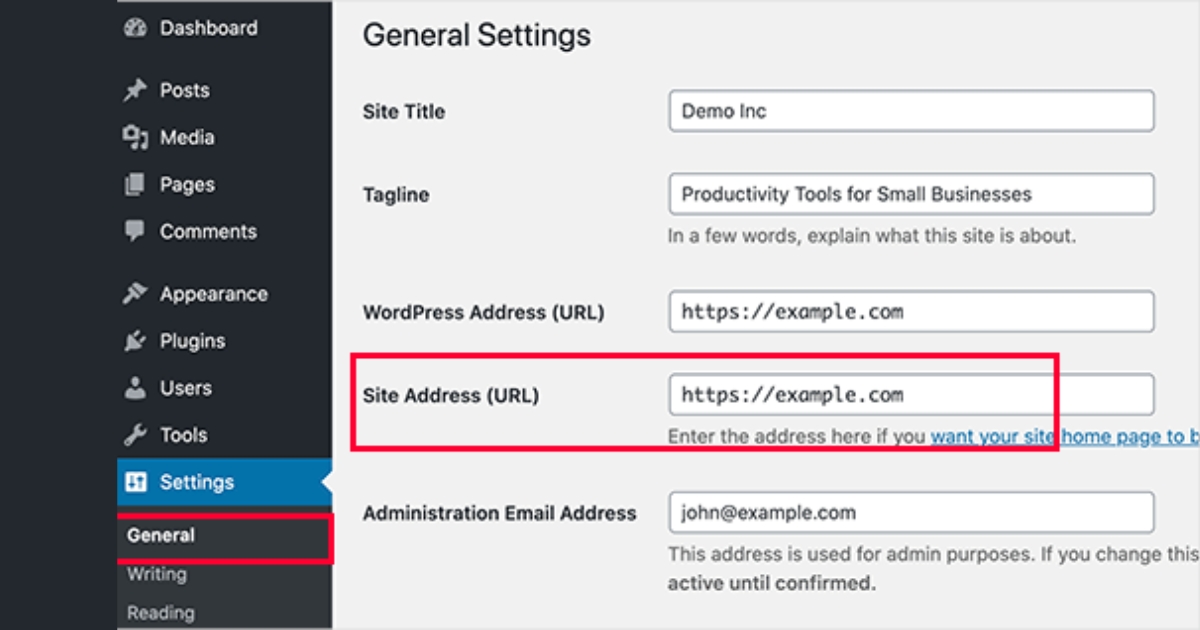Click the Dashboard gauge icon
This screenshot has width=1200, height=630.
[x=135, y=29]
